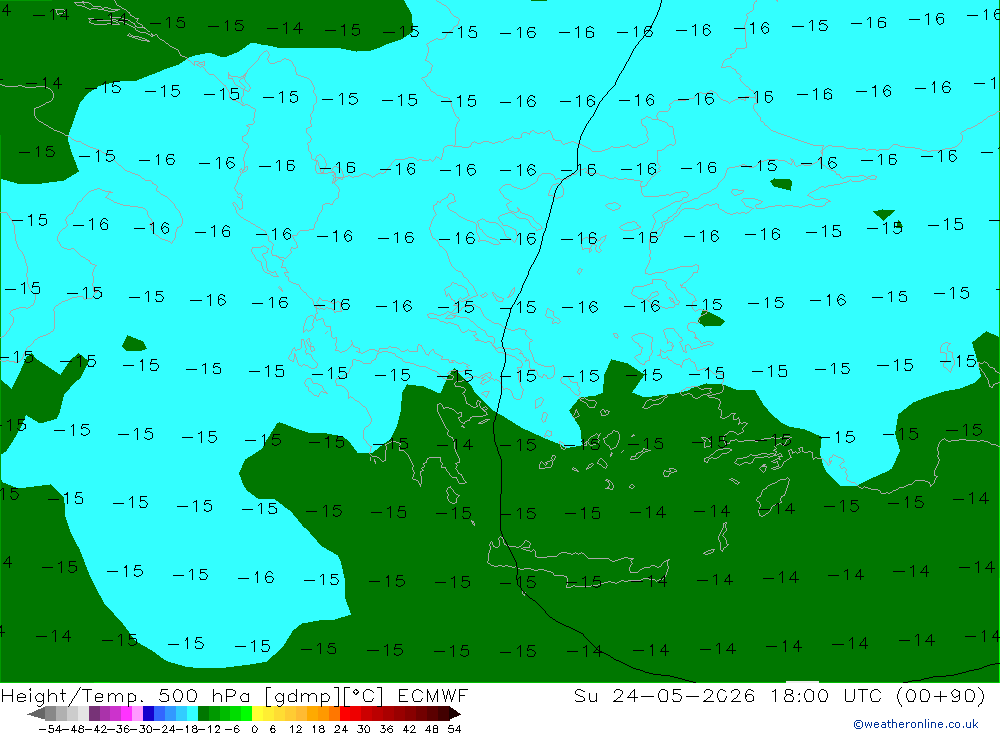Click the gray left arrow end of legend
The image size is (1000, 733).
pos(36,714)
